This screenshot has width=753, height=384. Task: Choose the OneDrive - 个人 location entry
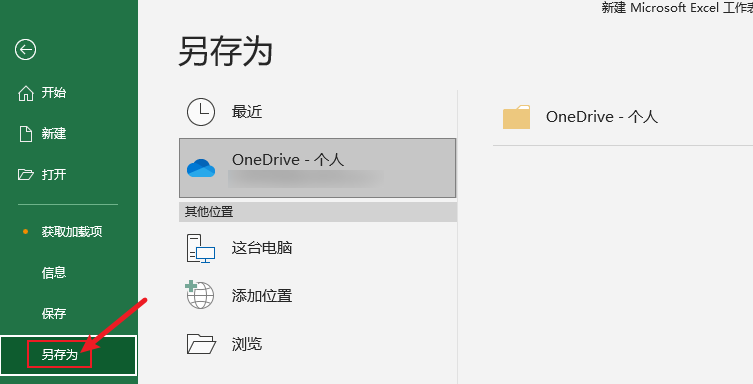tap(317, 168)
